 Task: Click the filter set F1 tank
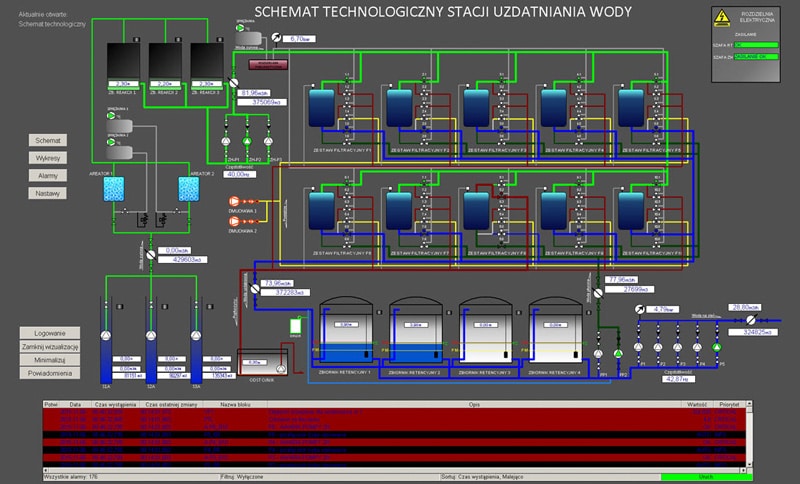322,106
